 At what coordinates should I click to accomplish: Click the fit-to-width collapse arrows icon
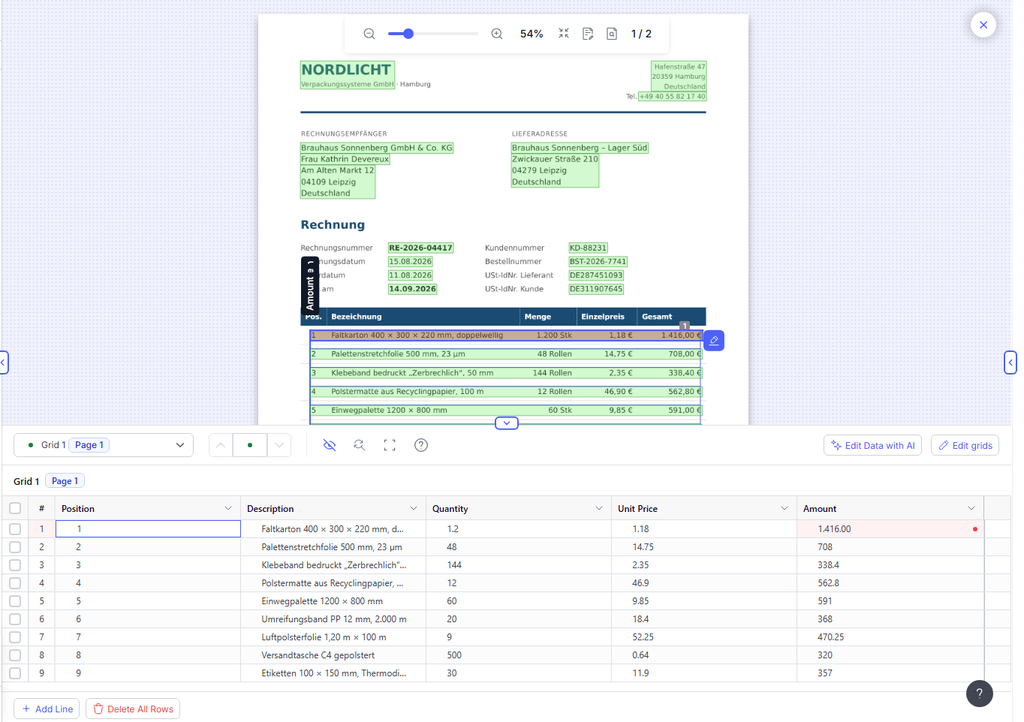point(564,33)
